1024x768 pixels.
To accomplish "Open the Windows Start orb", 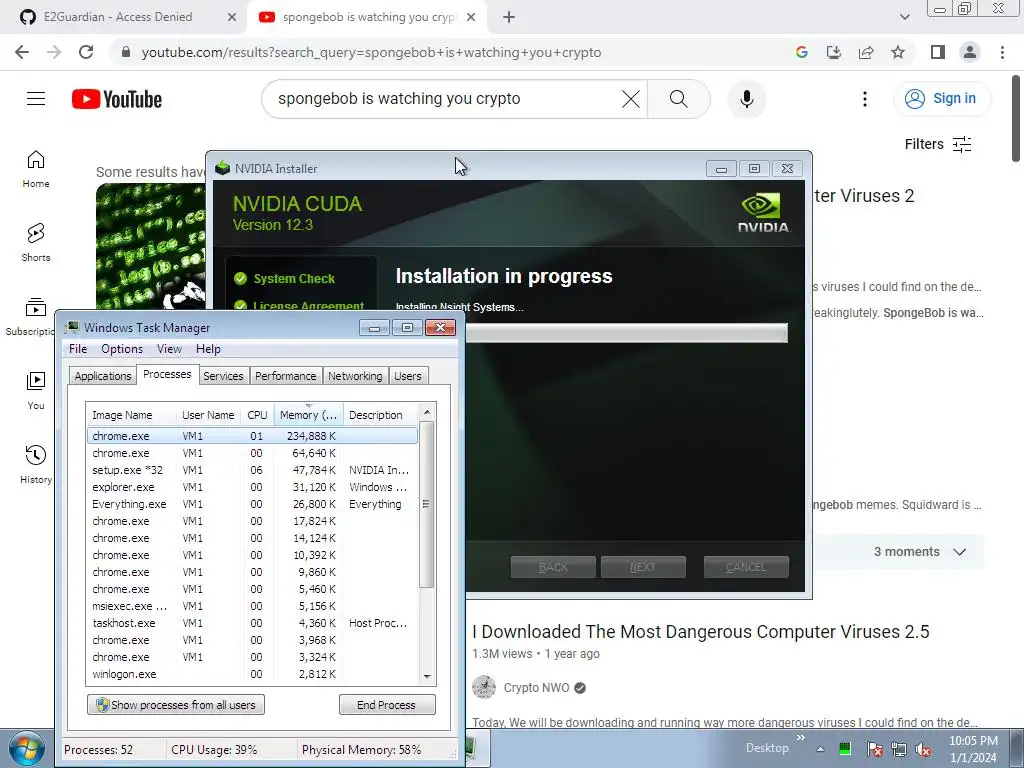I will pyautogui.click(x=27, y=749).
